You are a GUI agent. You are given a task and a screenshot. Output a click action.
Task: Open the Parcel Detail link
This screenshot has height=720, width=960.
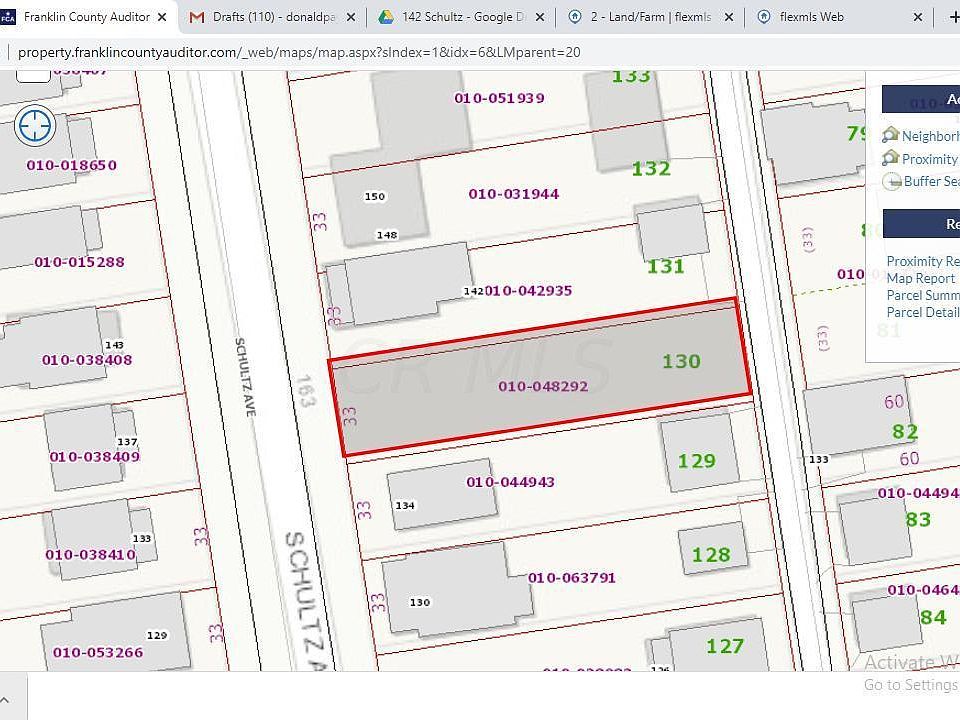pyautogui.click(x=923, y=312)
